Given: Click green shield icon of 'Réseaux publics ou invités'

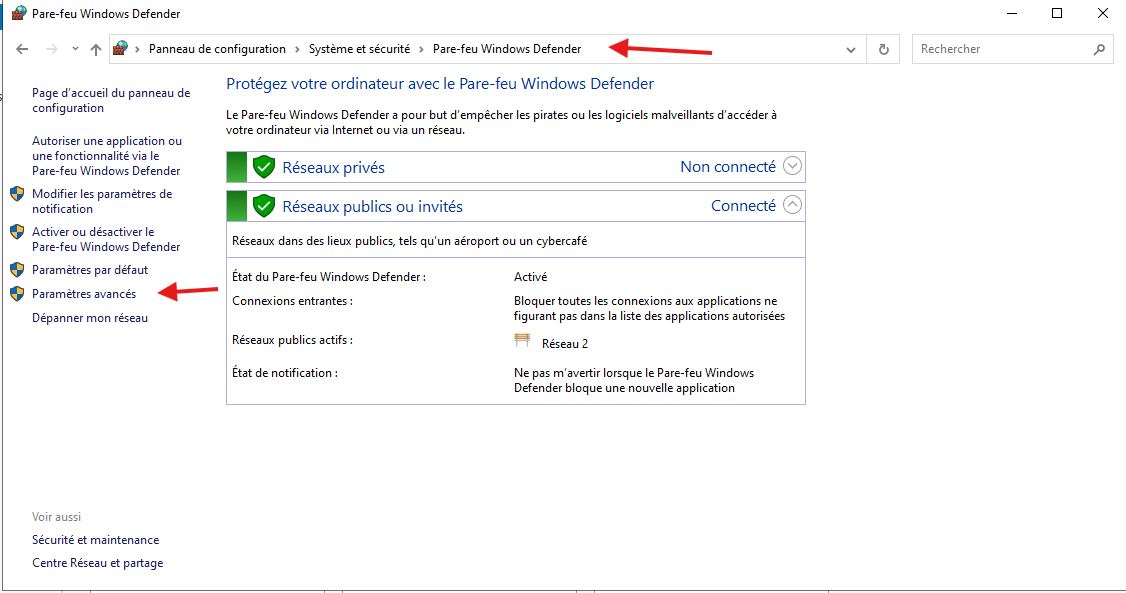Looking at the screenshot, I should click(x=264, y=206).
